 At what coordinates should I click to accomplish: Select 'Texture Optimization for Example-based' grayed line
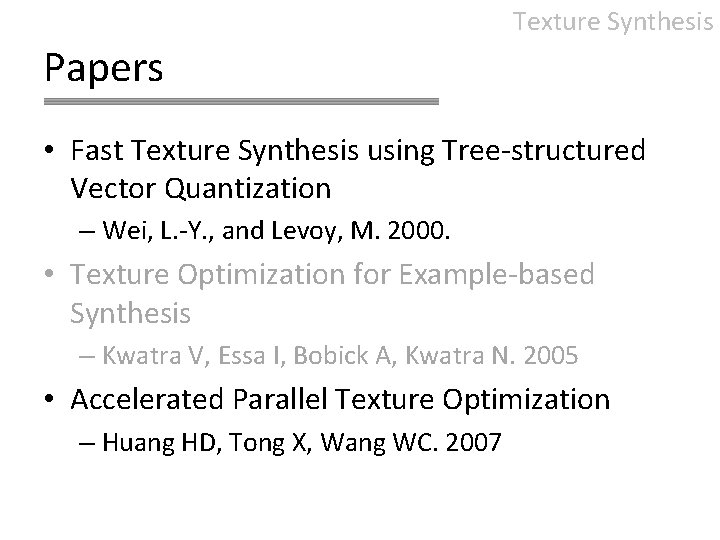[x=332, y=275]
